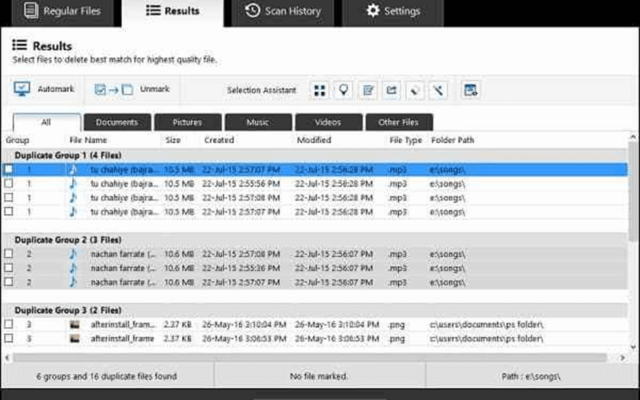The width and height of the screenshot is (640, 400).
Task: Click folder path of afterinstall_frame created 3:10:04 PM
Action: pyautogui.click(x=487, y=324)
